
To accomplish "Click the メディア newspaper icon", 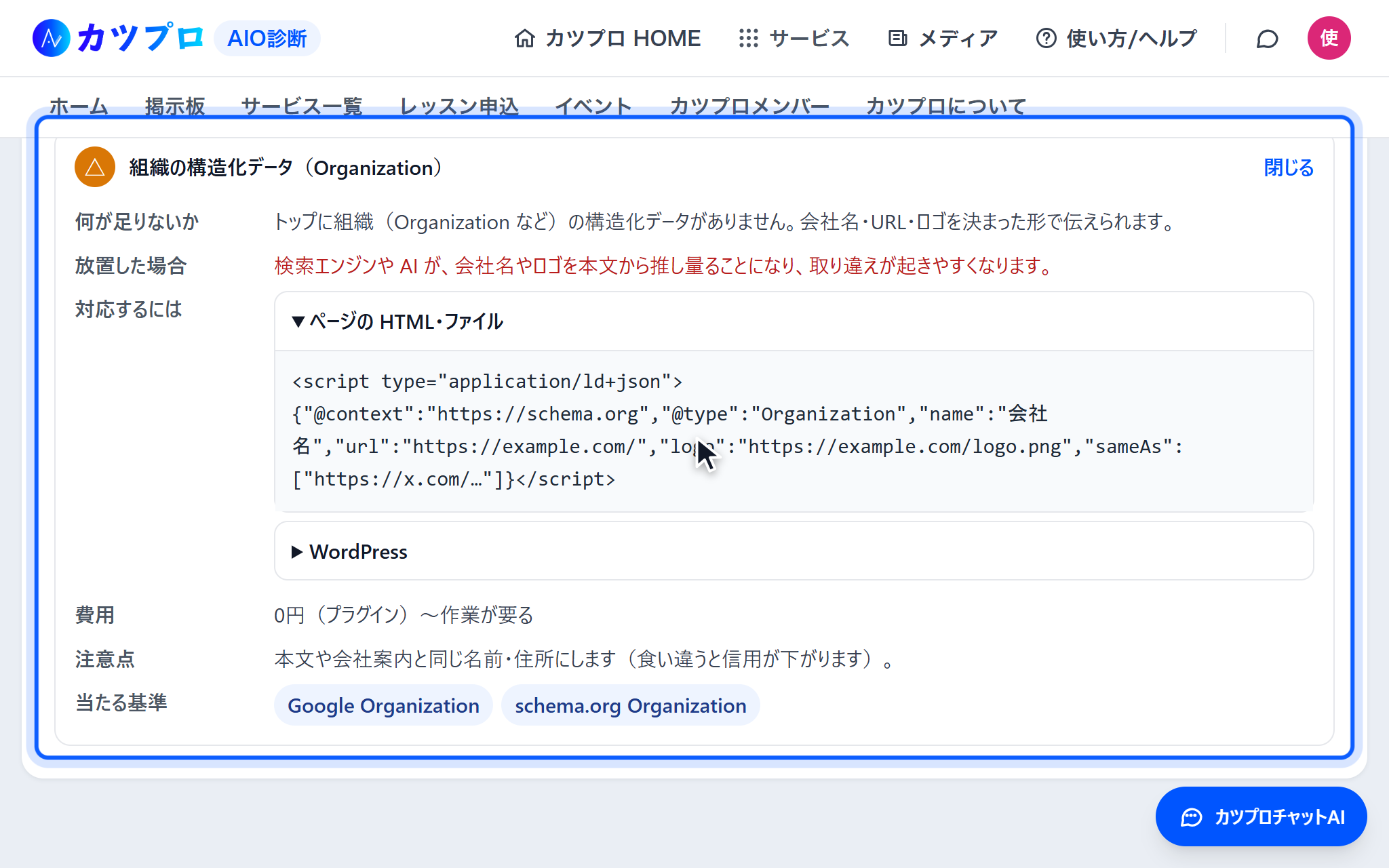I will [x=897, y=38].
